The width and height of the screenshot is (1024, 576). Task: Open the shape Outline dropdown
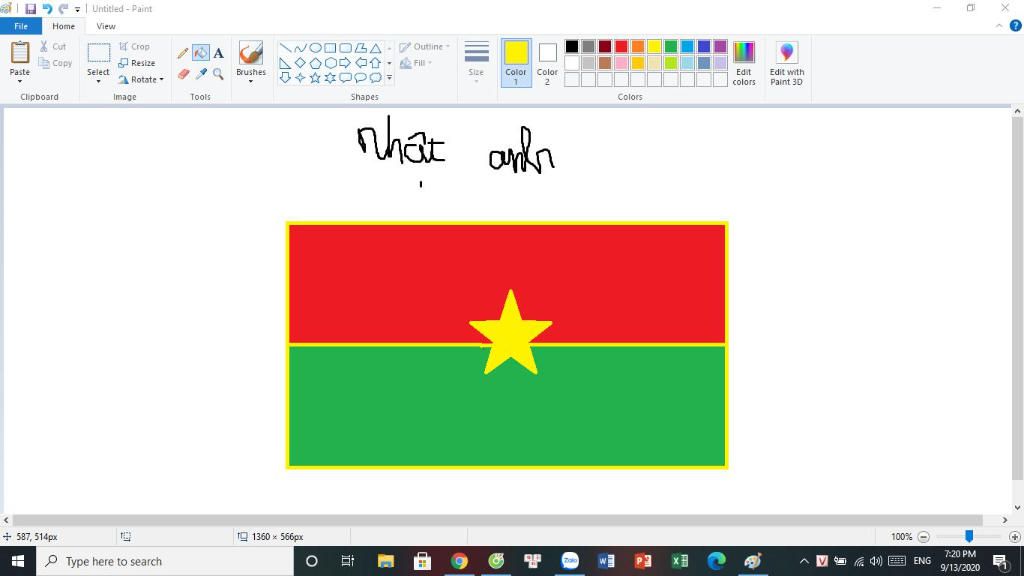[x=424, y=46]
